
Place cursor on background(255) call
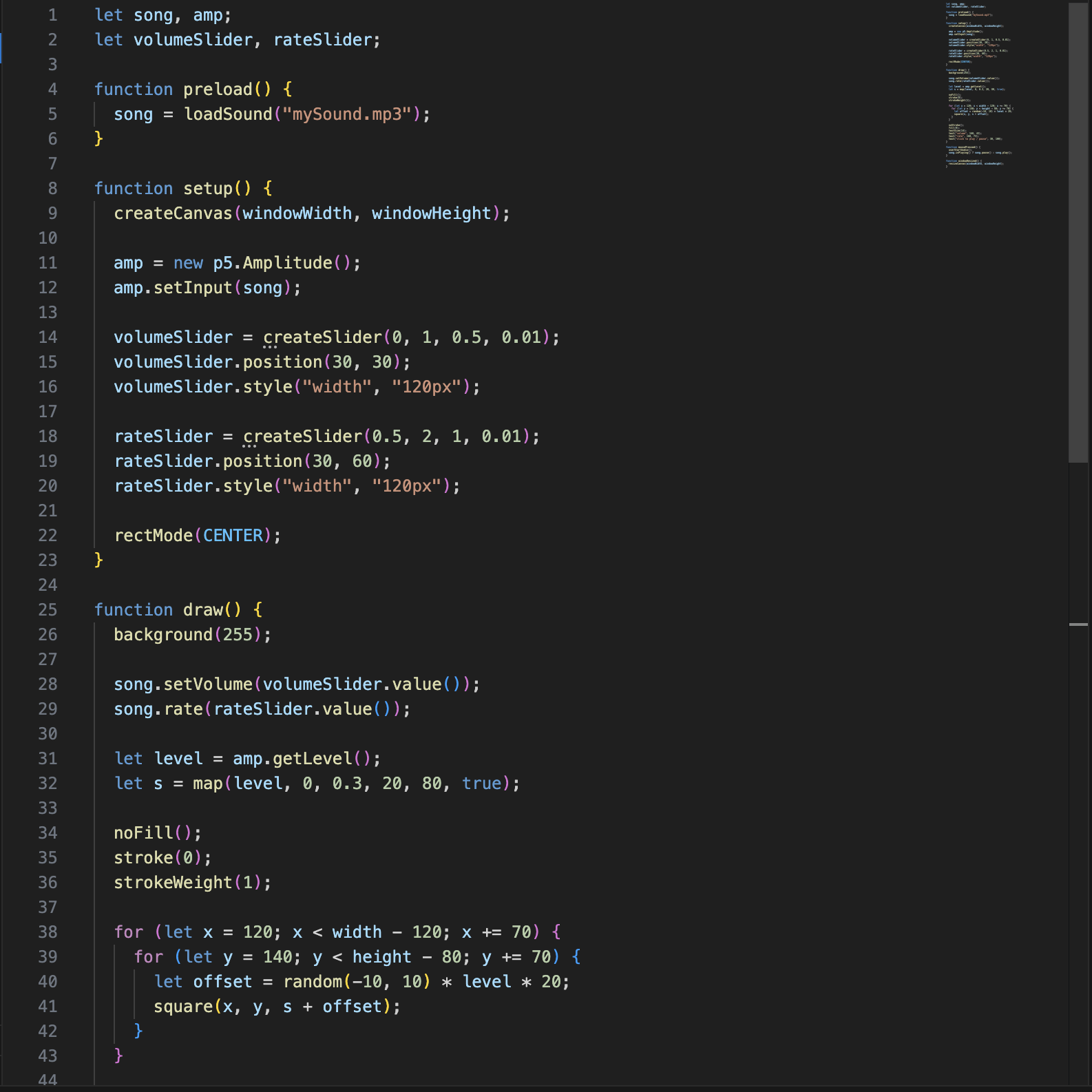coord(163,635)
